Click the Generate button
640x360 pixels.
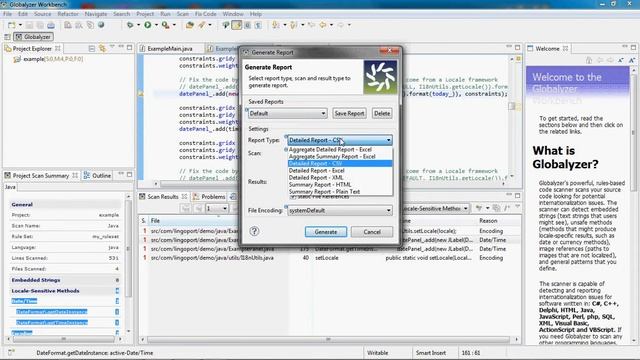coord(326,232)
